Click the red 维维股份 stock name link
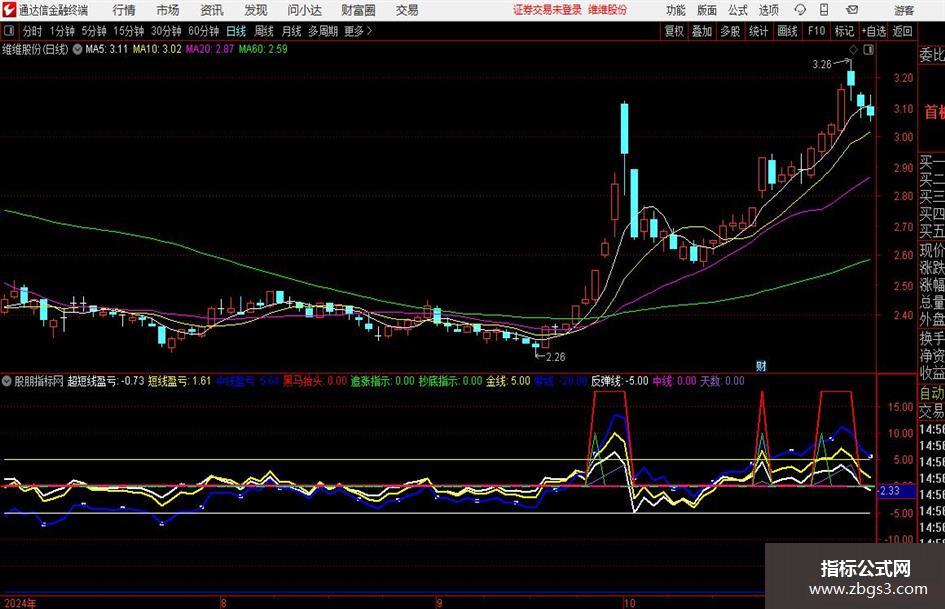Viewport: 945px width, 609px height. click(608, 10)
